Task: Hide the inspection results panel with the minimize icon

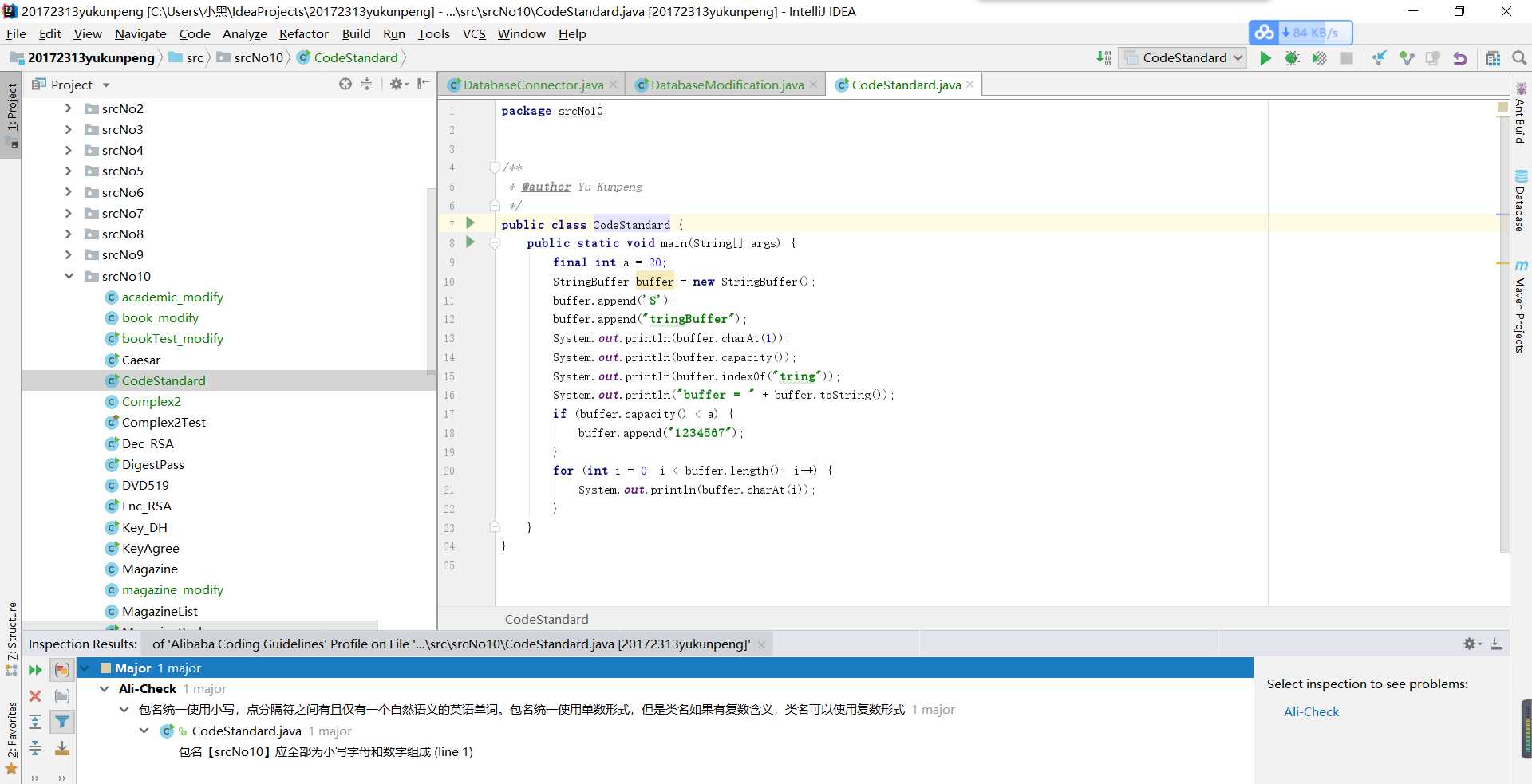Action: [x=1497, y=644]
